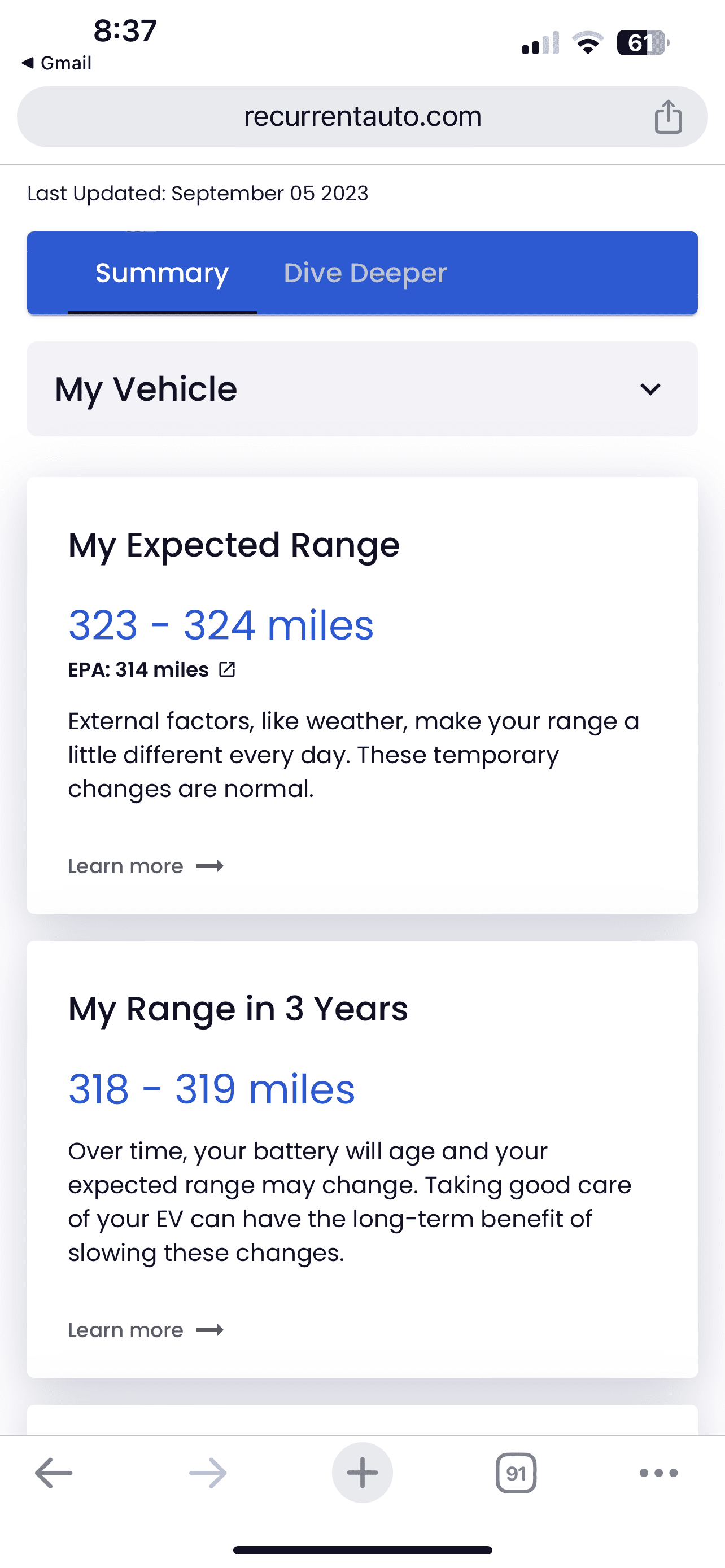Tap the battery indicator in status bar
The image size is (725, 1568).
(643, 42)
